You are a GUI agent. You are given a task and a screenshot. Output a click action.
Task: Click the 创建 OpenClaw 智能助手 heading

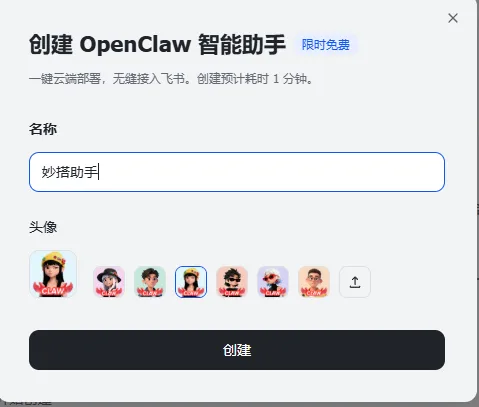(157, 44)
